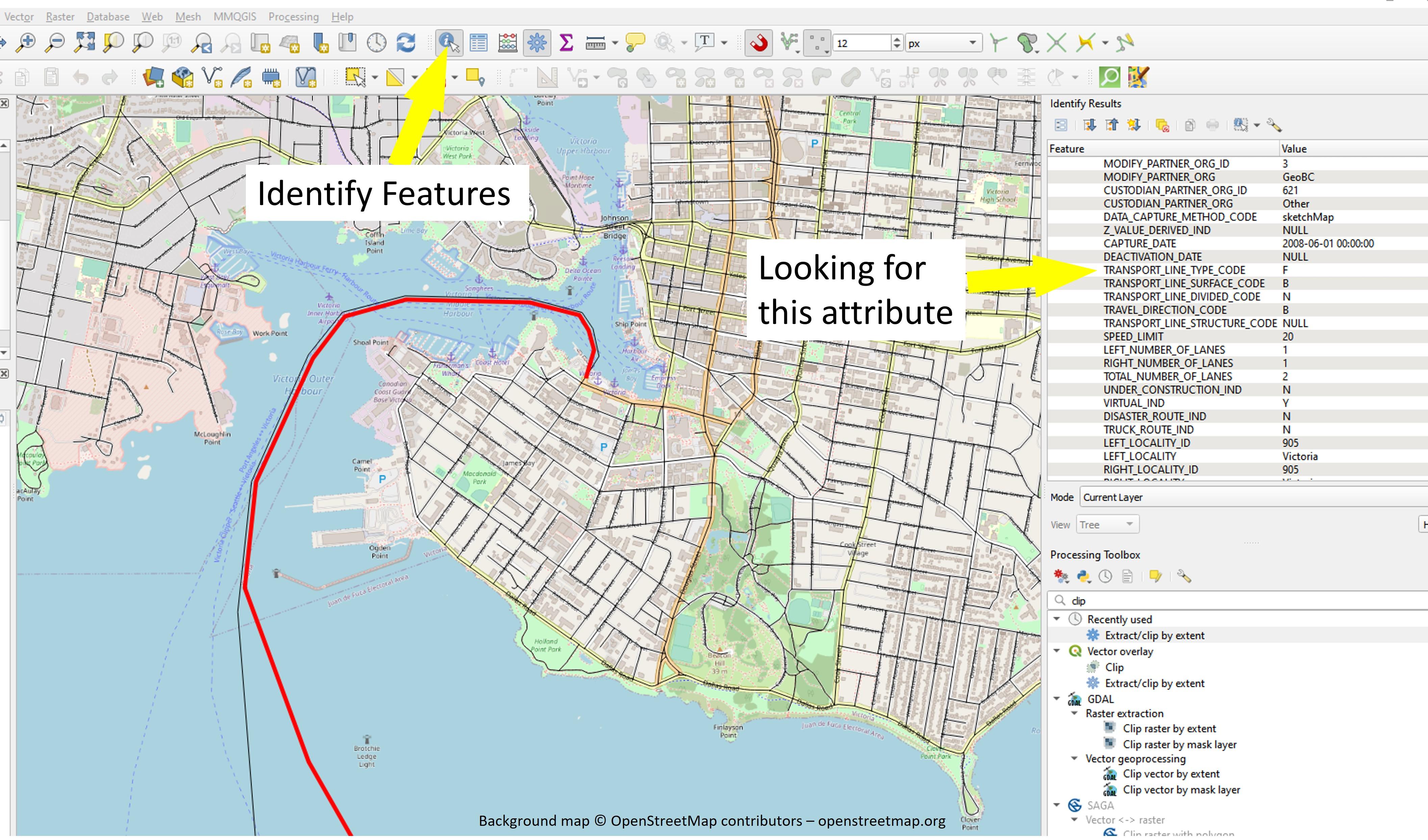Click the Refresh map icon
Image resolution: width=1428 pixels, height=840 pixels.
tap(406, 43)
